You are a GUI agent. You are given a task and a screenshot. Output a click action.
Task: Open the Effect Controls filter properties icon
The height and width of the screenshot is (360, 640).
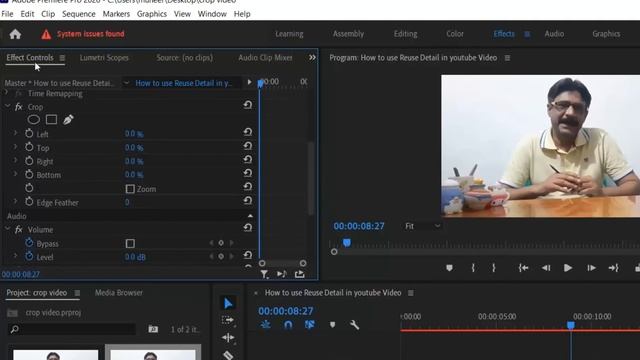[264, 274]
